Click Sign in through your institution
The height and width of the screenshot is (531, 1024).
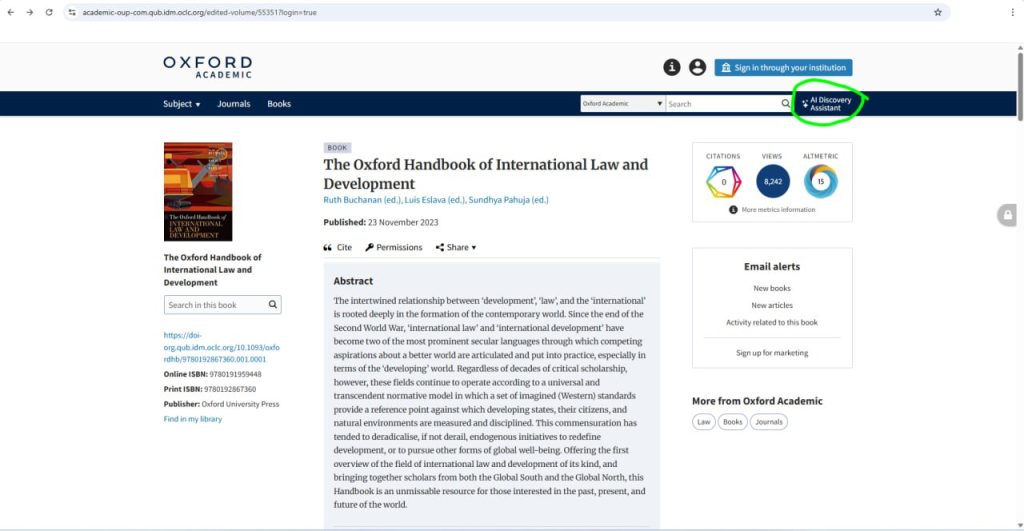coord(783,67)
